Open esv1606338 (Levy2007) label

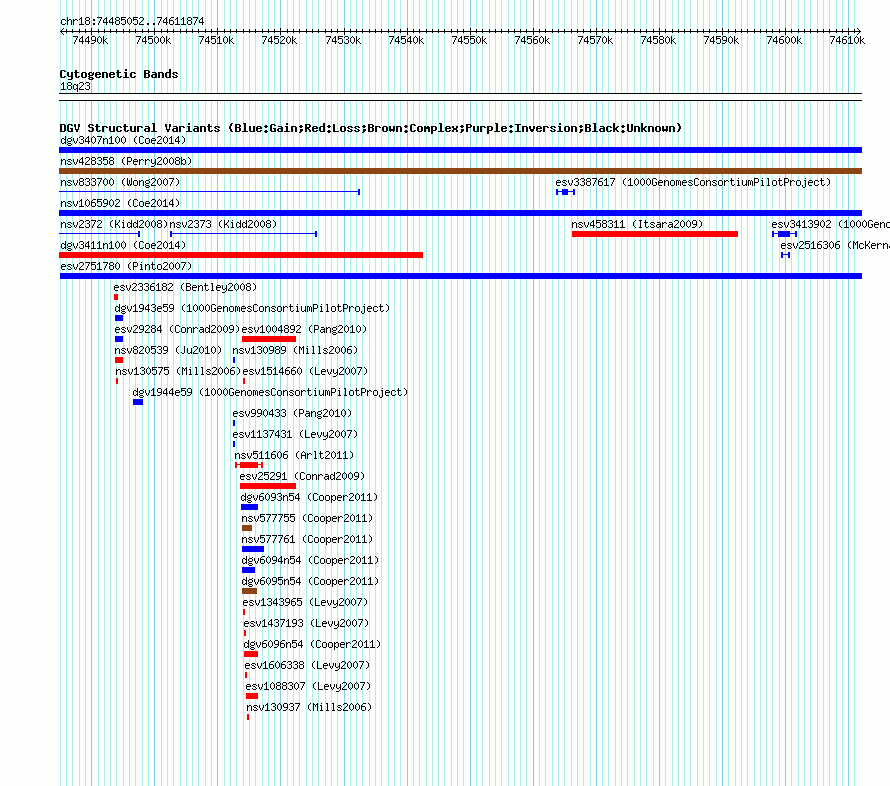coord(307,665)
